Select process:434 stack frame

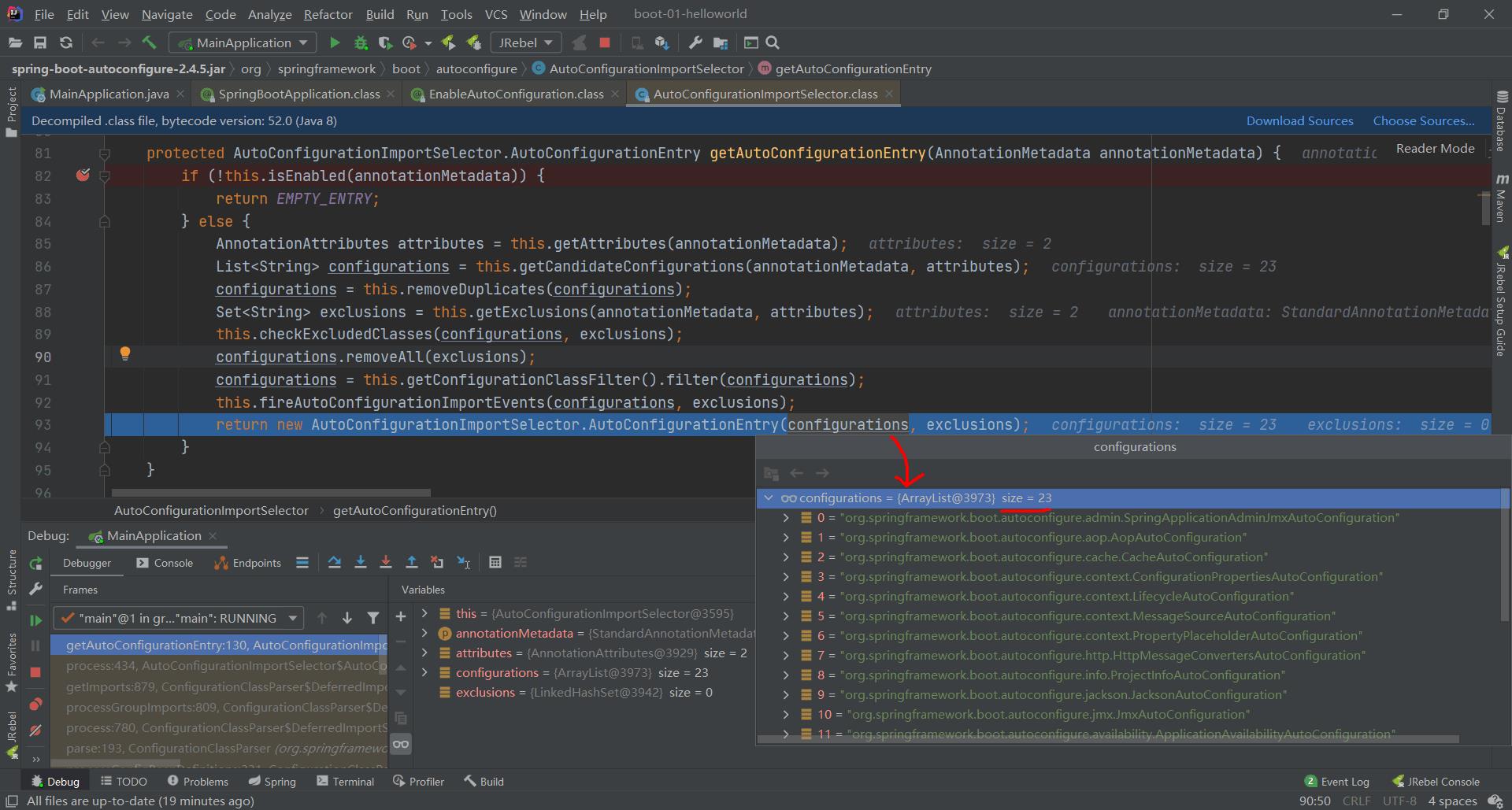click(219, 665)
